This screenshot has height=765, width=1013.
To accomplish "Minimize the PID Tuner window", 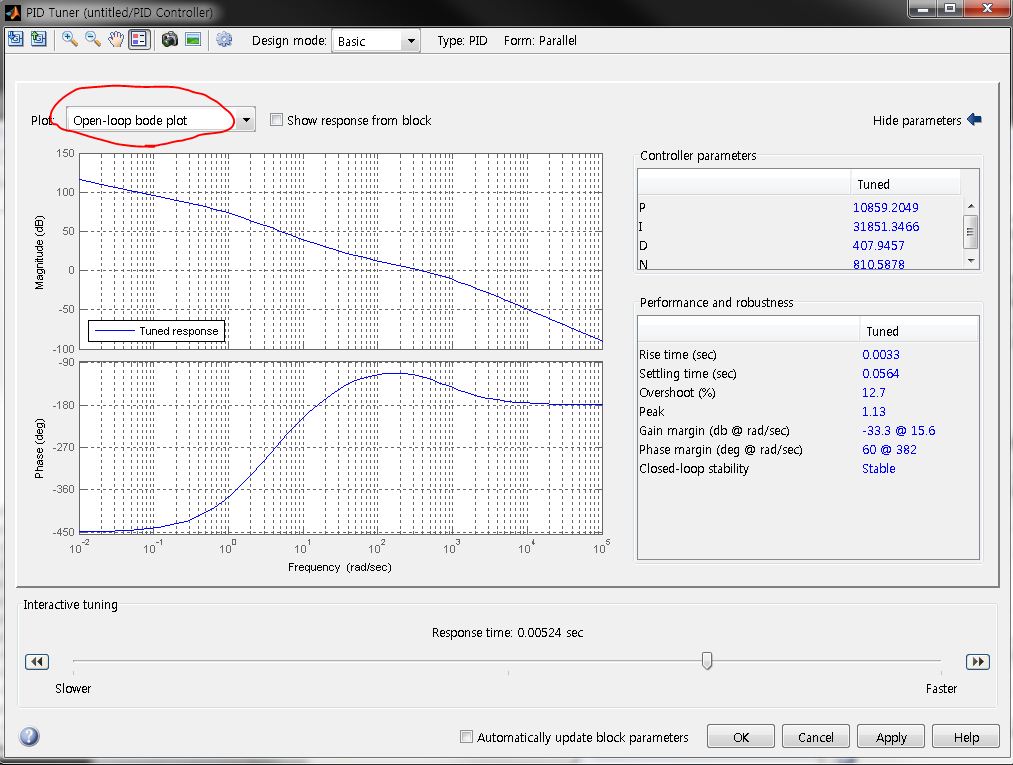I will (x=922, y=9).
